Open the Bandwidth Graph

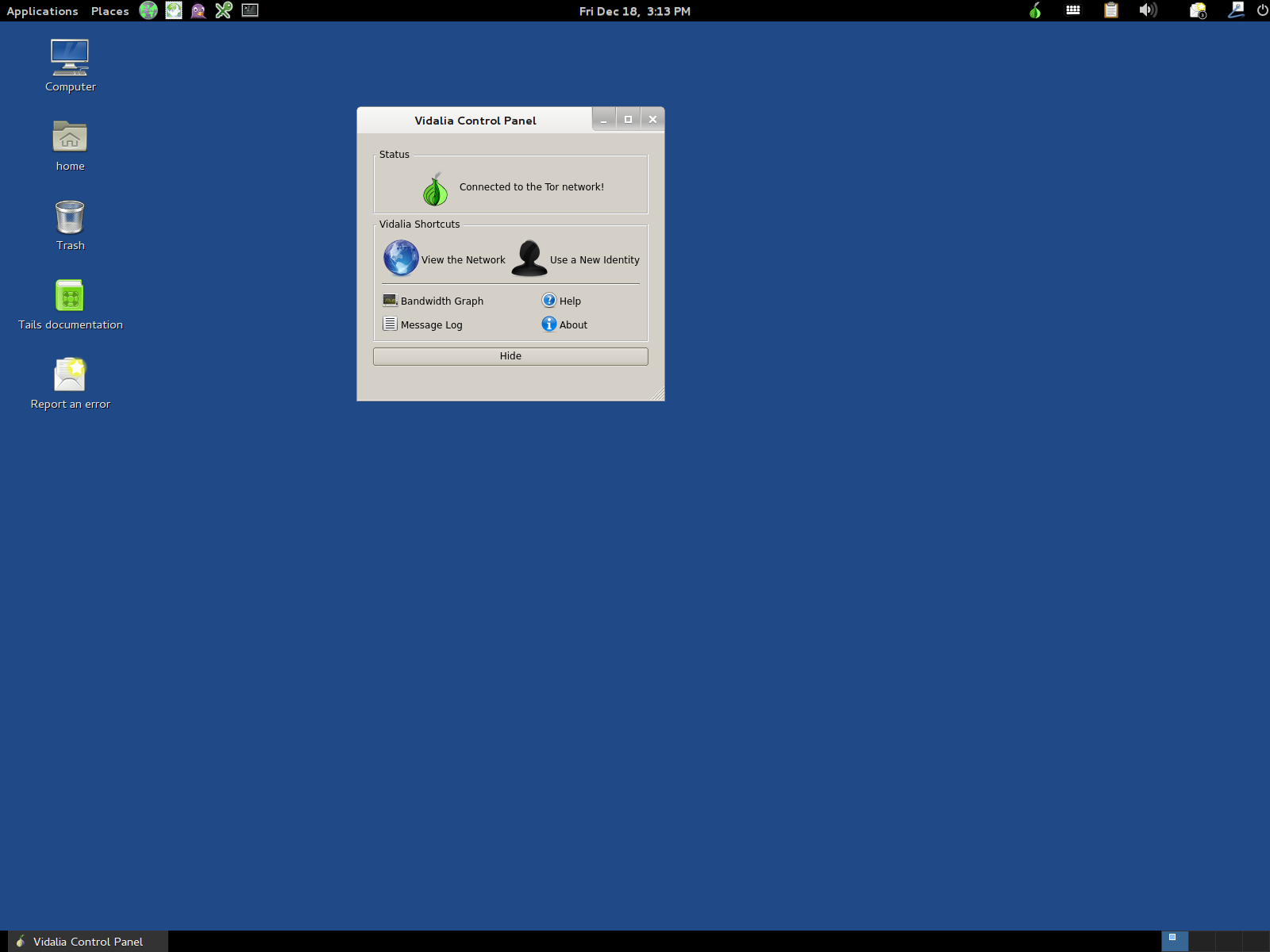433,301
